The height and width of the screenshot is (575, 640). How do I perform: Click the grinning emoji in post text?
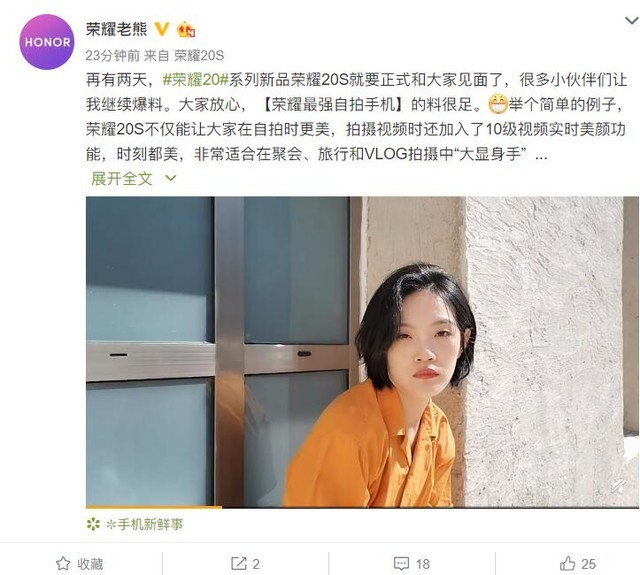click(498, 104)
